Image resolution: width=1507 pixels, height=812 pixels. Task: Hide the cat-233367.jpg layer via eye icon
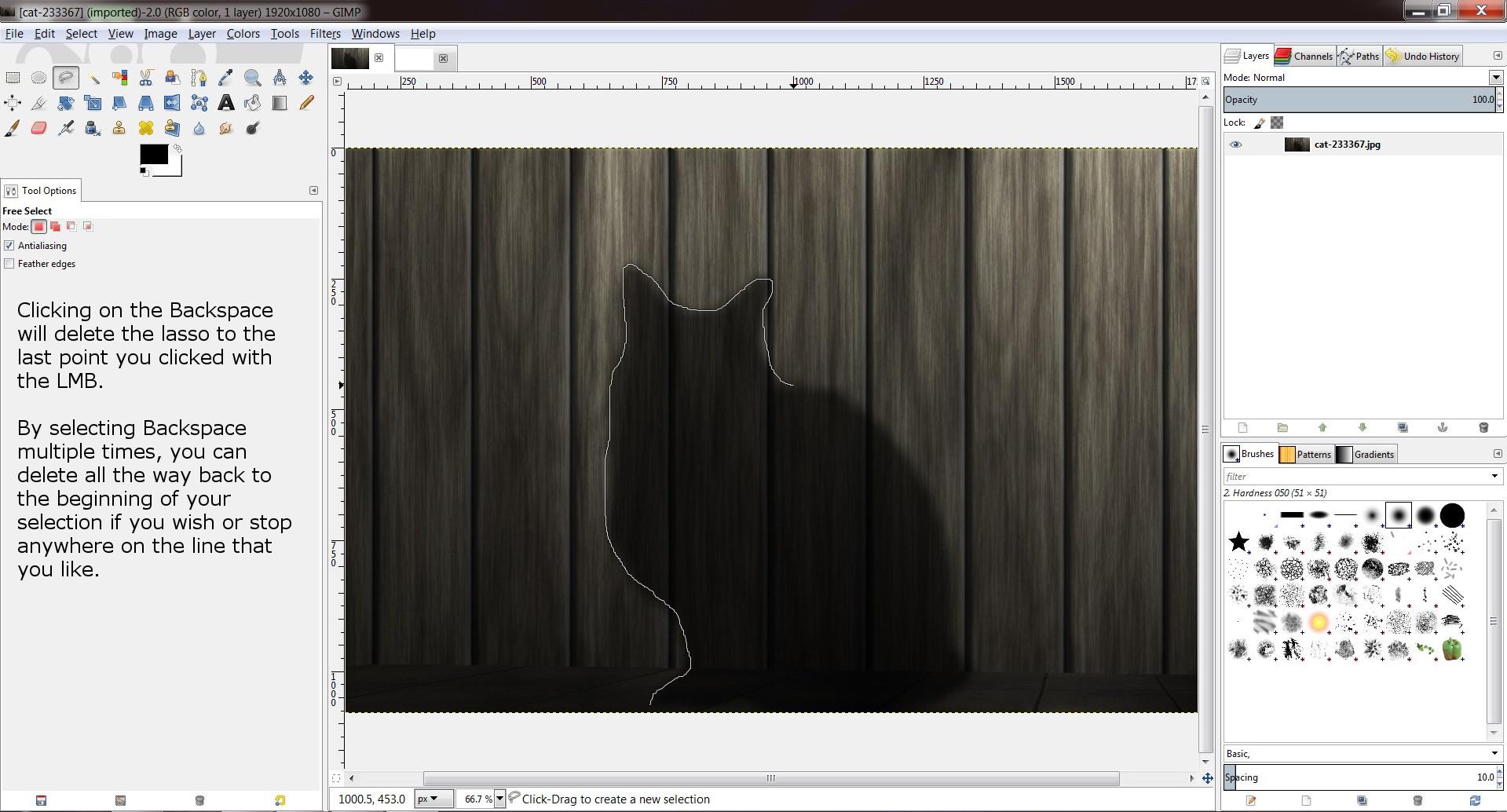pyautogui.click(x=1235, y=144)
